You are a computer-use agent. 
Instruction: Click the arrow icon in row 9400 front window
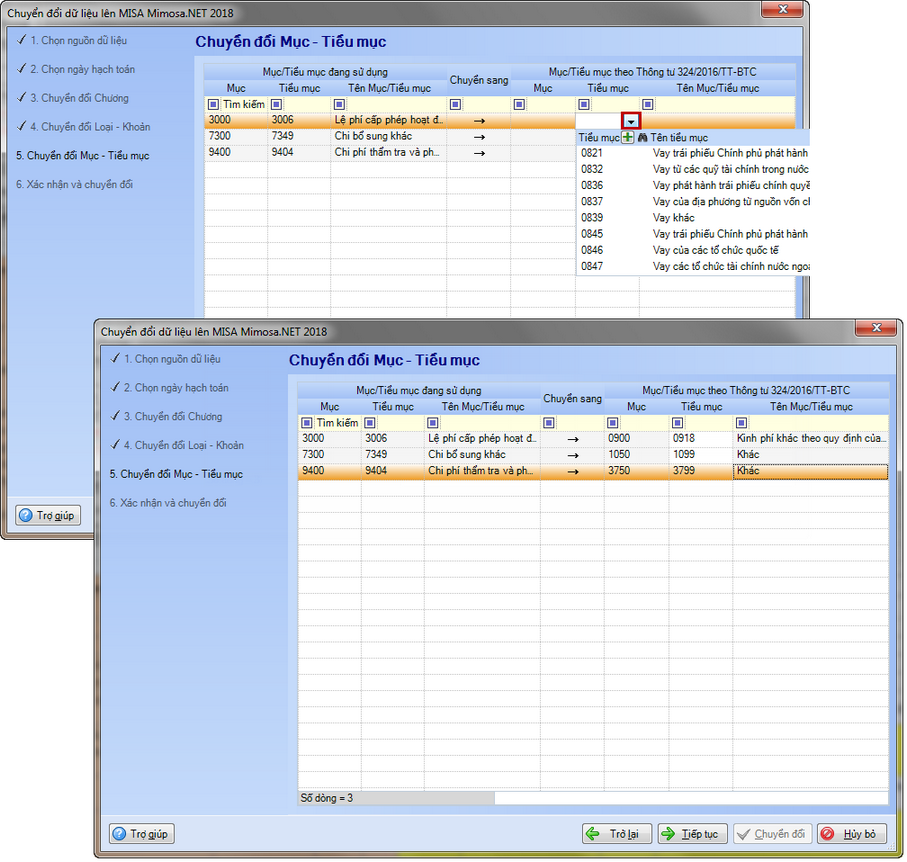(x=572, y=471)
